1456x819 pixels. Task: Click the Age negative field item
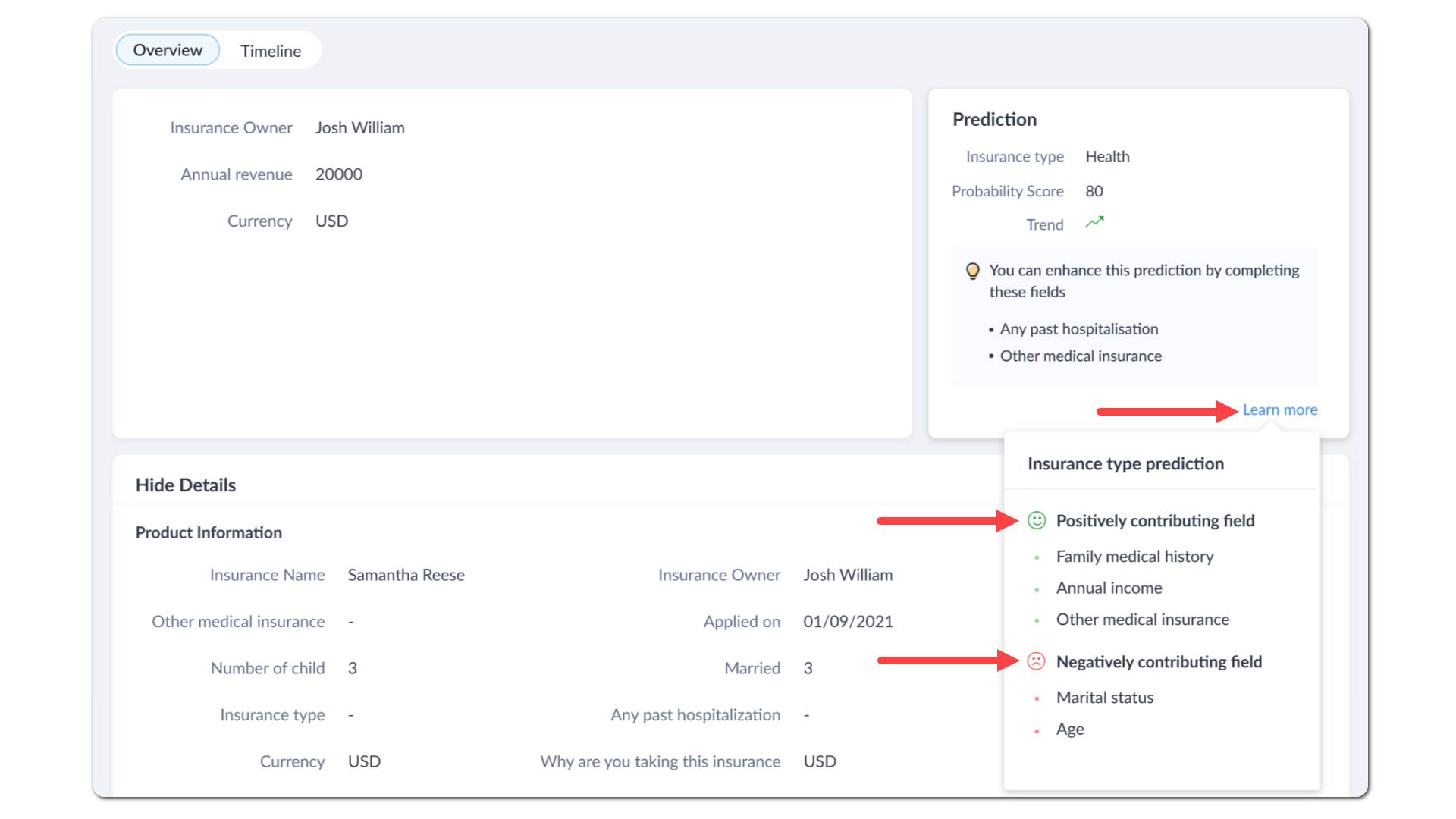[x=1069, y=730]
